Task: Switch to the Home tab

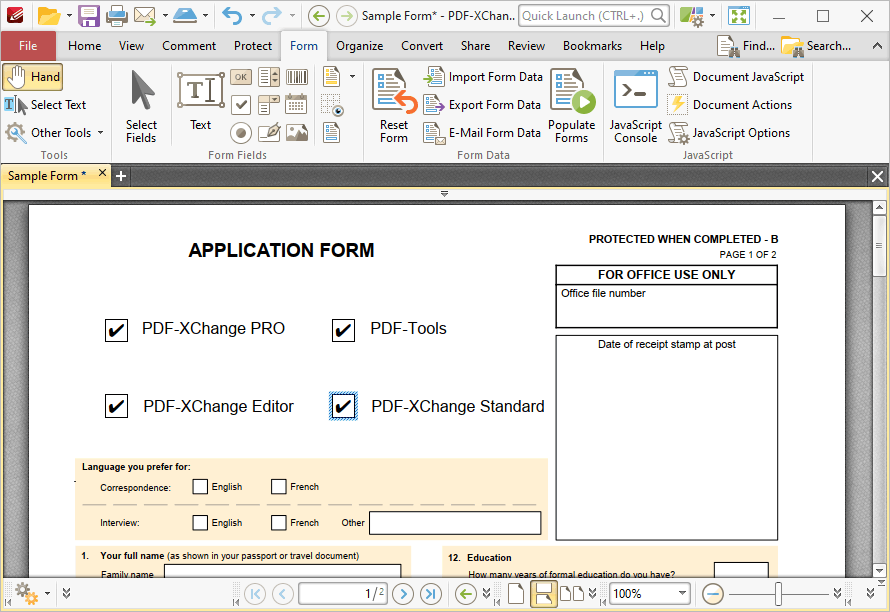Action: [85, 46]
